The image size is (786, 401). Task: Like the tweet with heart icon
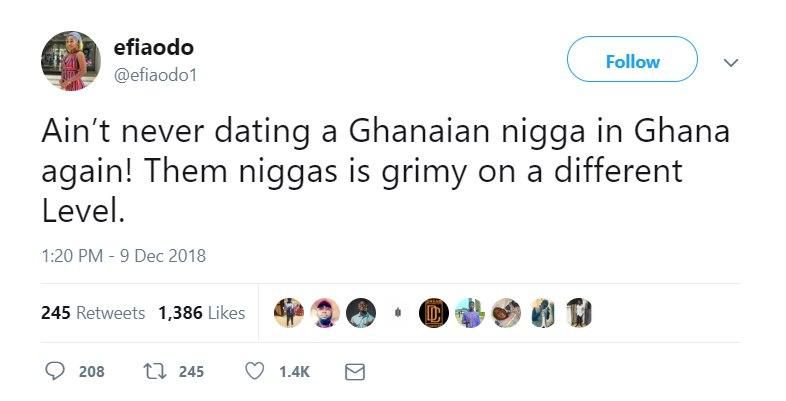(x=255, y=371)
